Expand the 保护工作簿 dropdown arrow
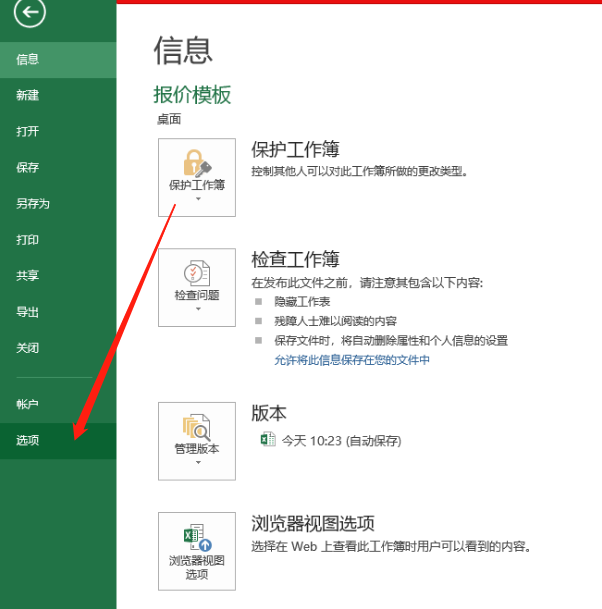 197,199
